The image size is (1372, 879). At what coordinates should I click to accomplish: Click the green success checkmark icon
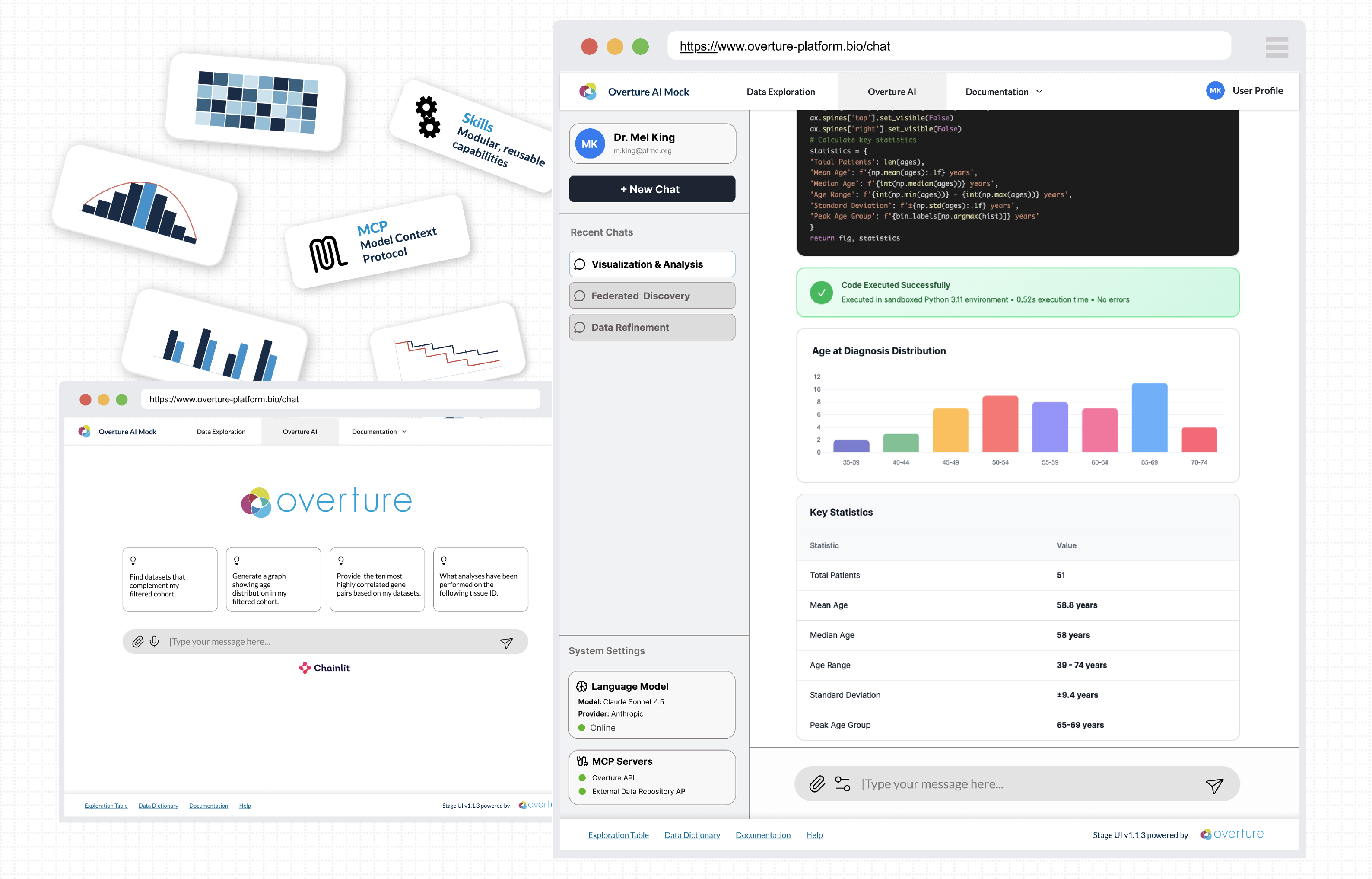pos(821,292)
